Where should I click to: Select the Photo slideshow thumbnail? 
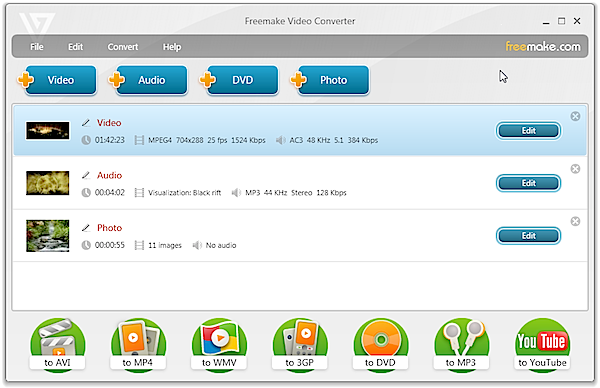(x=47, y=236)
